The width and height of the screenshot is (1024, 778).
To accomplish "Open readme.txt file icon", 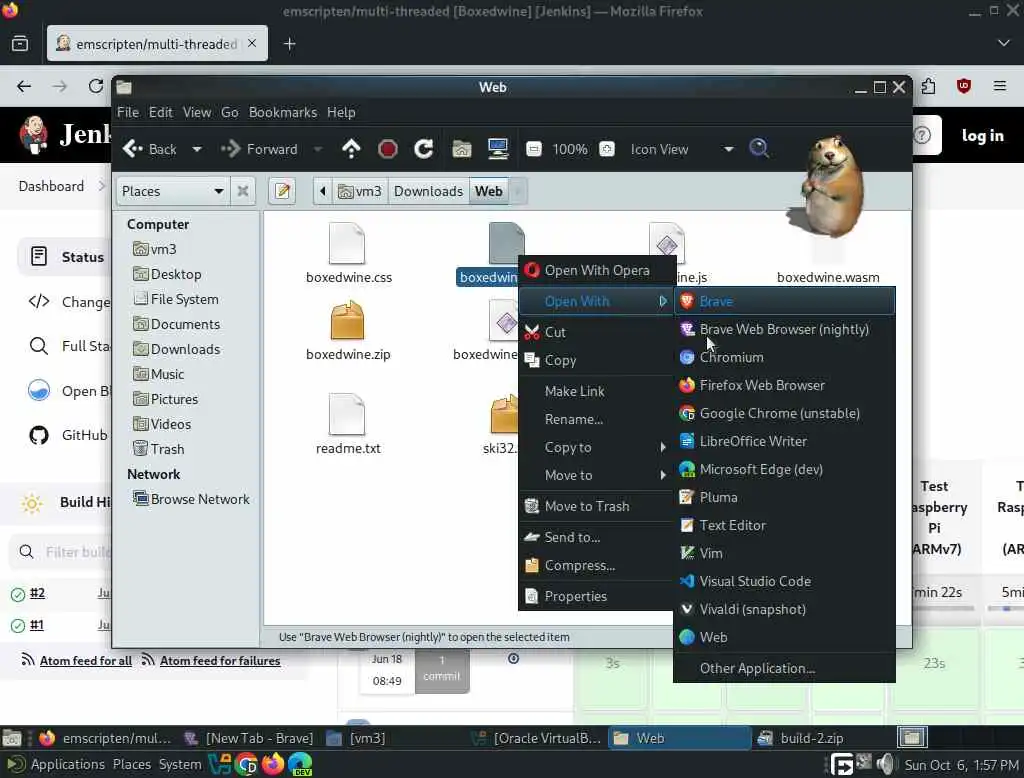I will tap(347, 414).
